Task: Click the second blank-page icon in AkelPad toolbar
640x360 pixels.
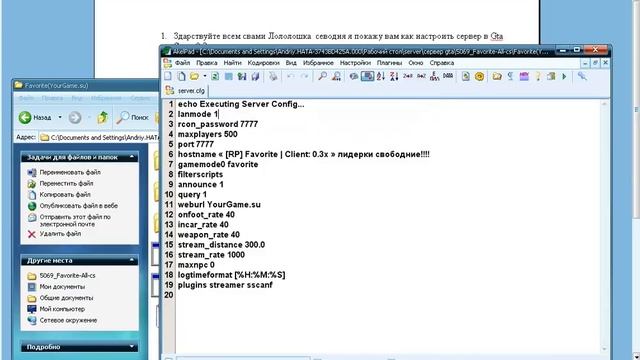Action: coord(181,76)
